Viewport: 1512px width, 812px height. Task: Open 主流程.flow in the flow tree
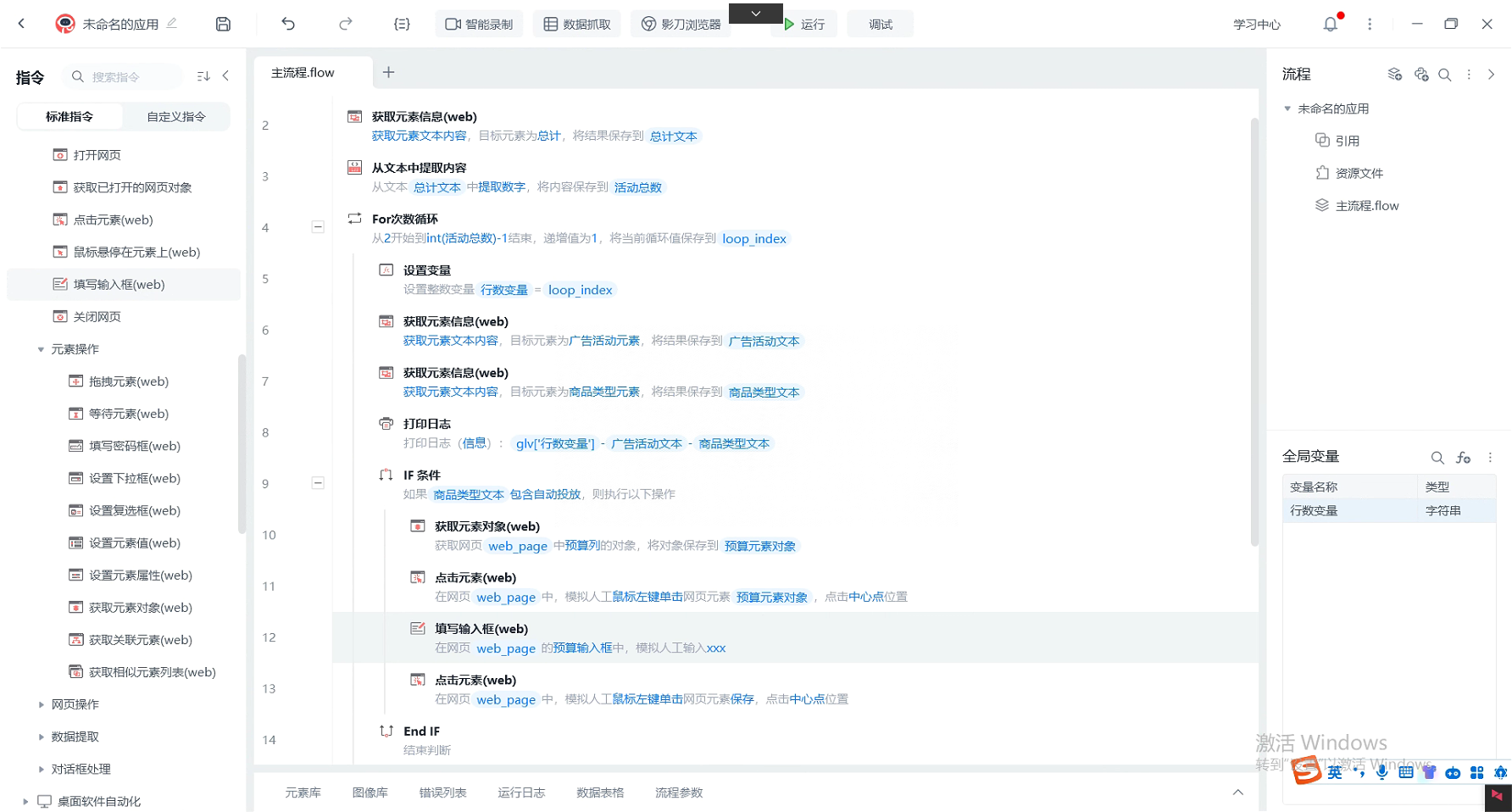pyautogui.click(x=1357, y=205)
